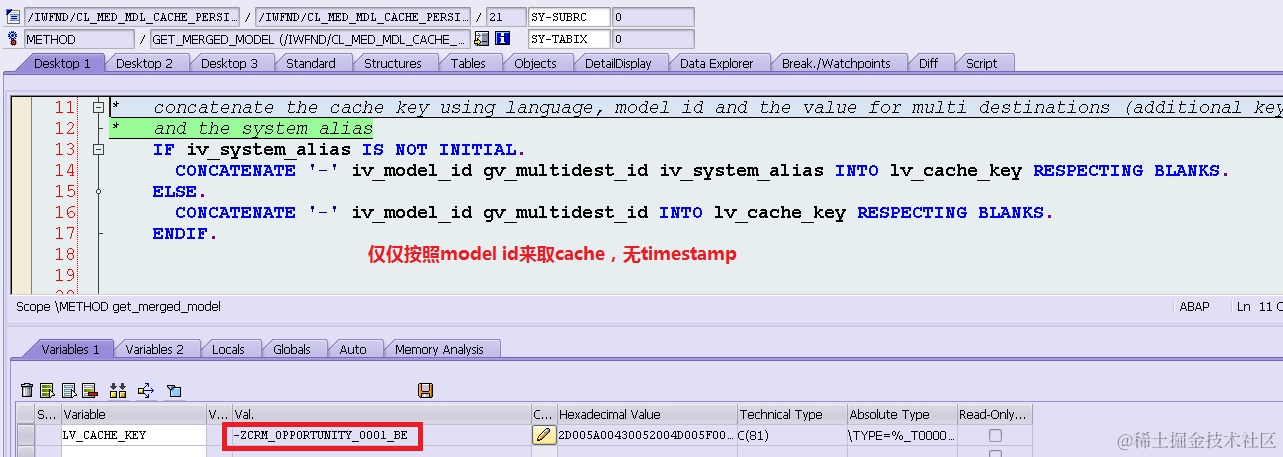The image size is (1283, 457).
Task: Click the blue fork arrows services icon
Action: coord(146,390)
